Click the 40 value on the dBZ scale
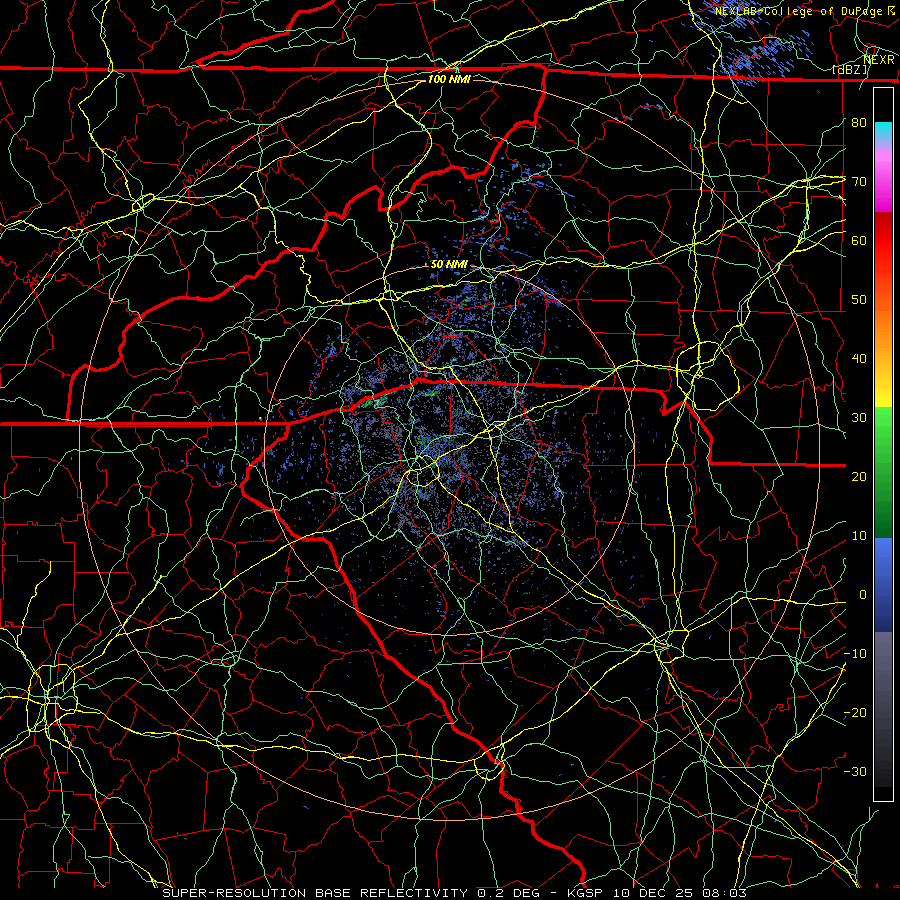The width and height of the screenshot is (900, 900). click(859, 359)
